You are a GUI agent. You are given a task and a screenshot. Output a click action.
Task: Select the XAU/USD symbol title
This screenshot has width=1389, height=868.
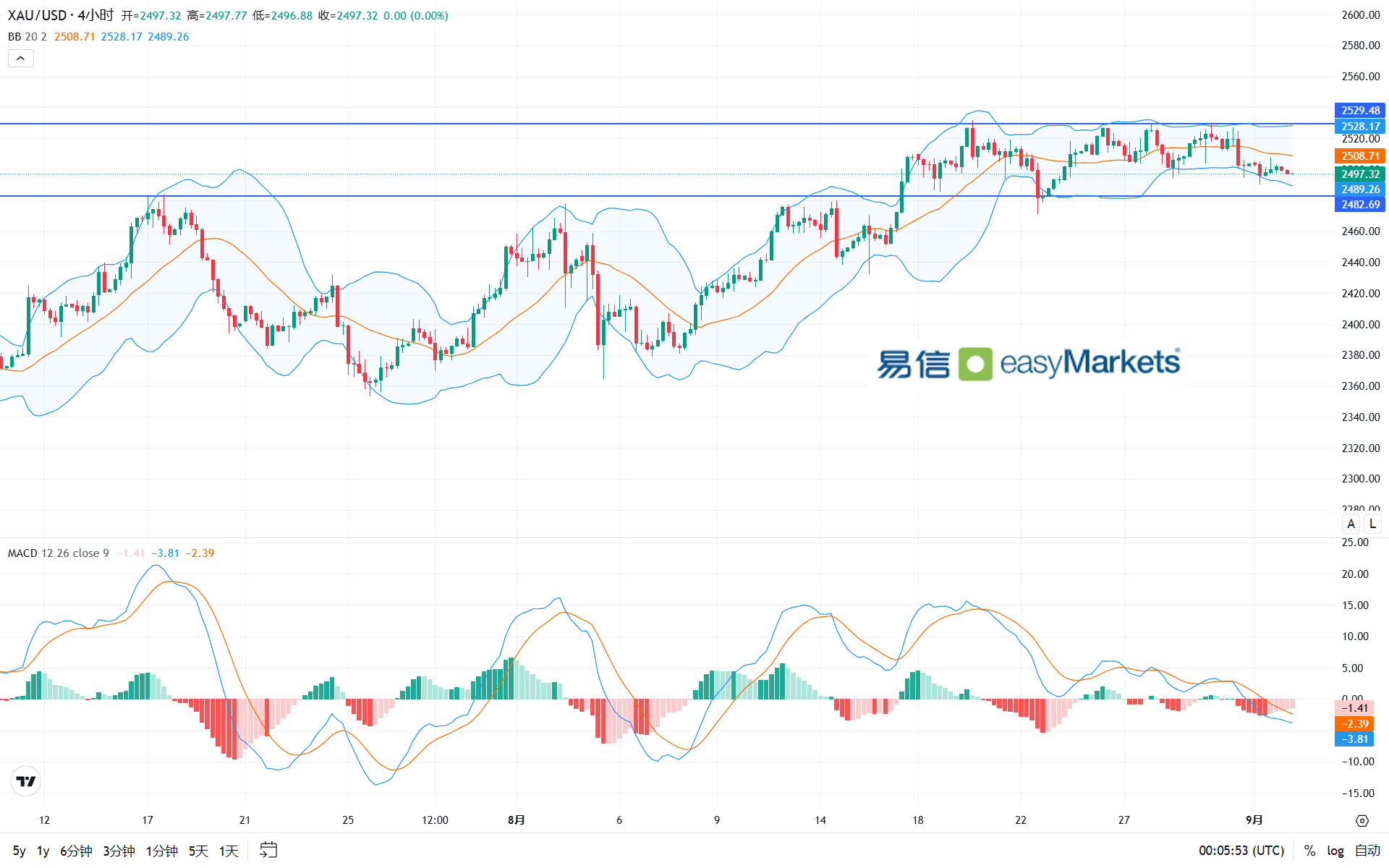tap(37, 15)
